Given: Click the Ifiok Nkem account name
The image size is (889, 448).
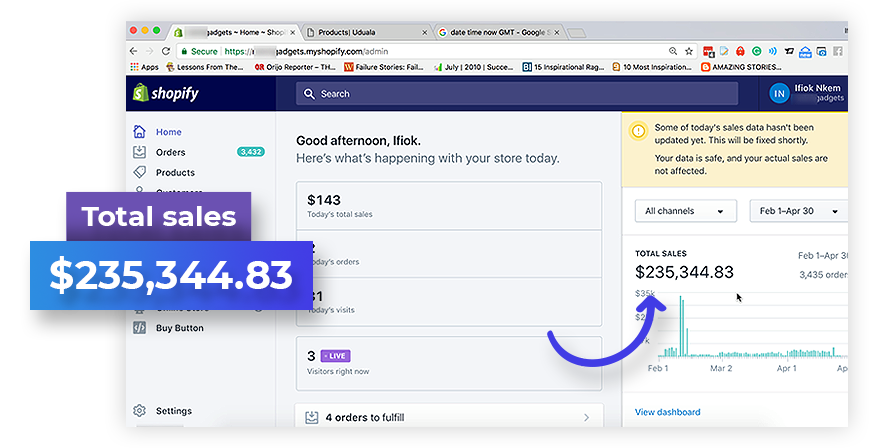Looking at the screenshot, I should (817, 88).
